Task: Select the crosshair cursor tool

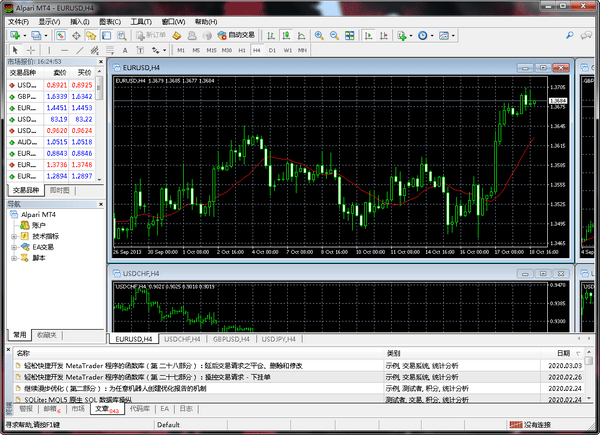Action: click(31, 50)
